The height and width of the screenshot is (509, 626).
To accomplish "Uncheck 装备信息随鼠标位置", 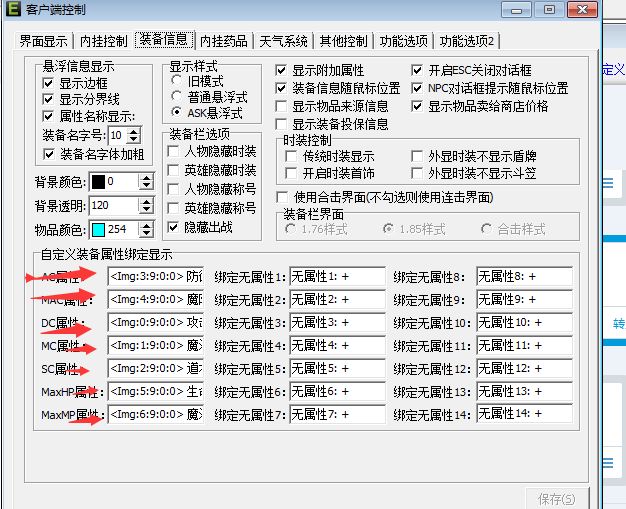I will [x=281, y=88].
